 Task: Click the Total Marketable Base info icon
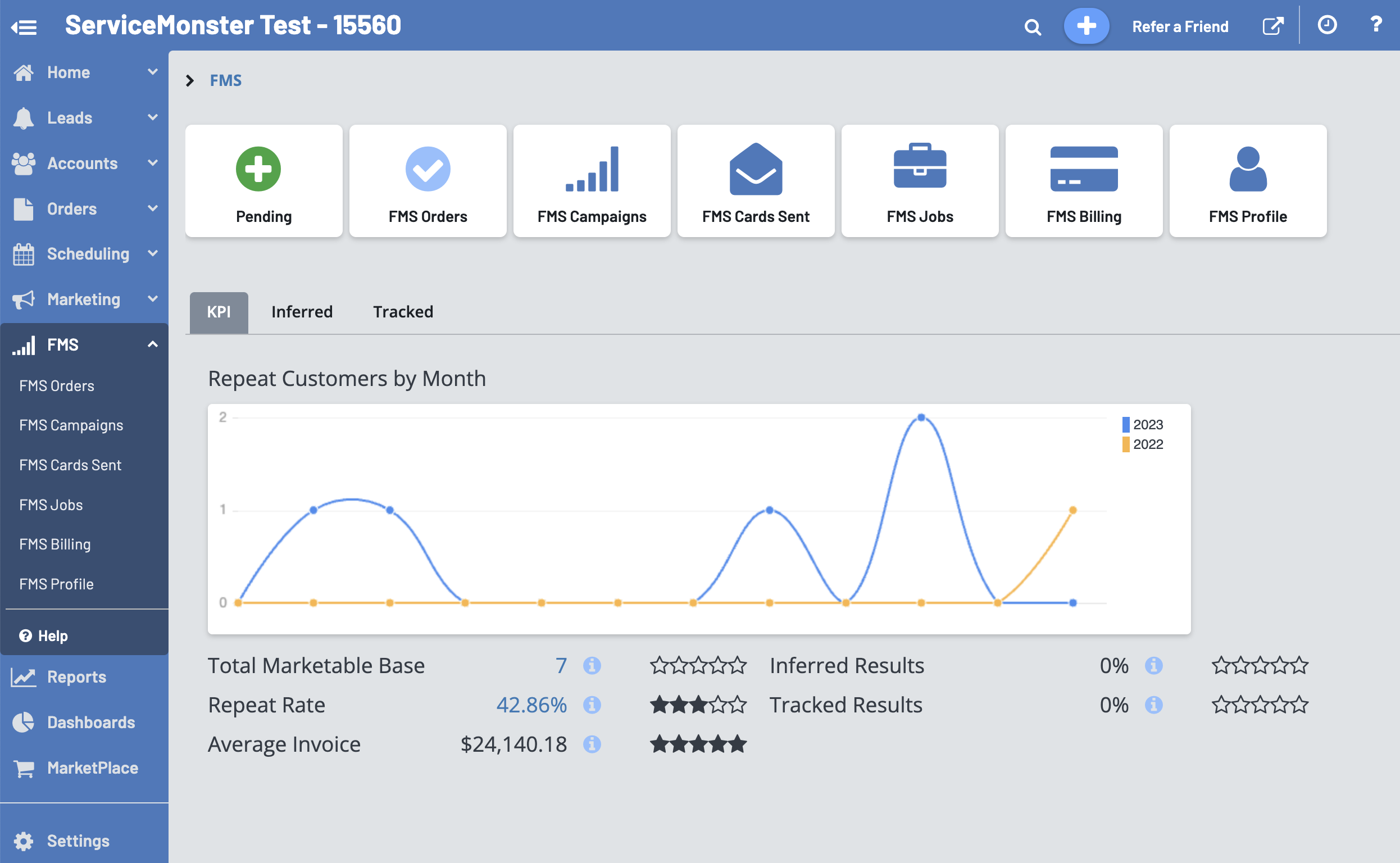coord(592,666)
